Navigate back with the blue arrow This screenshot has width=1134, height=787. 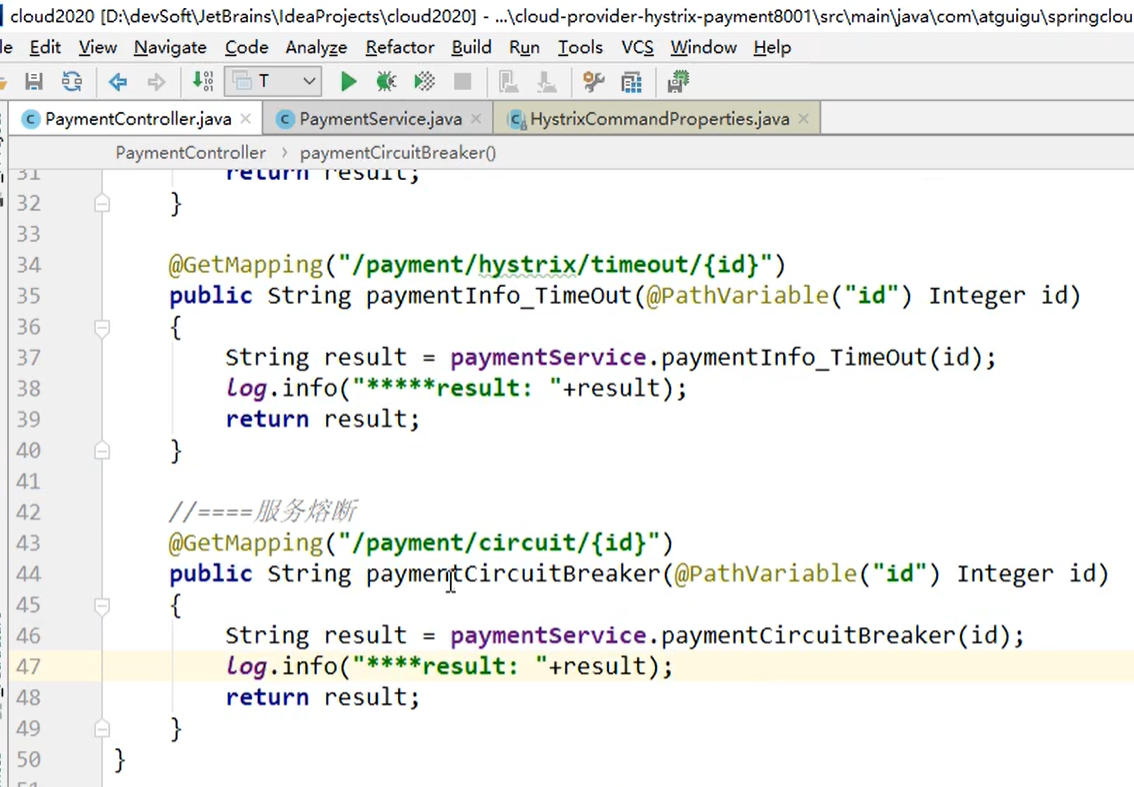(117, 82)
